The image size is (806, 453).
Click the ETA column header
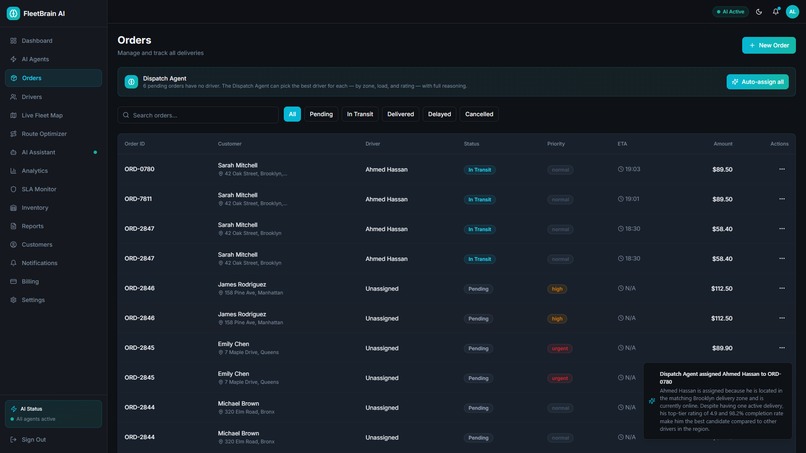[x=622, y=144]
